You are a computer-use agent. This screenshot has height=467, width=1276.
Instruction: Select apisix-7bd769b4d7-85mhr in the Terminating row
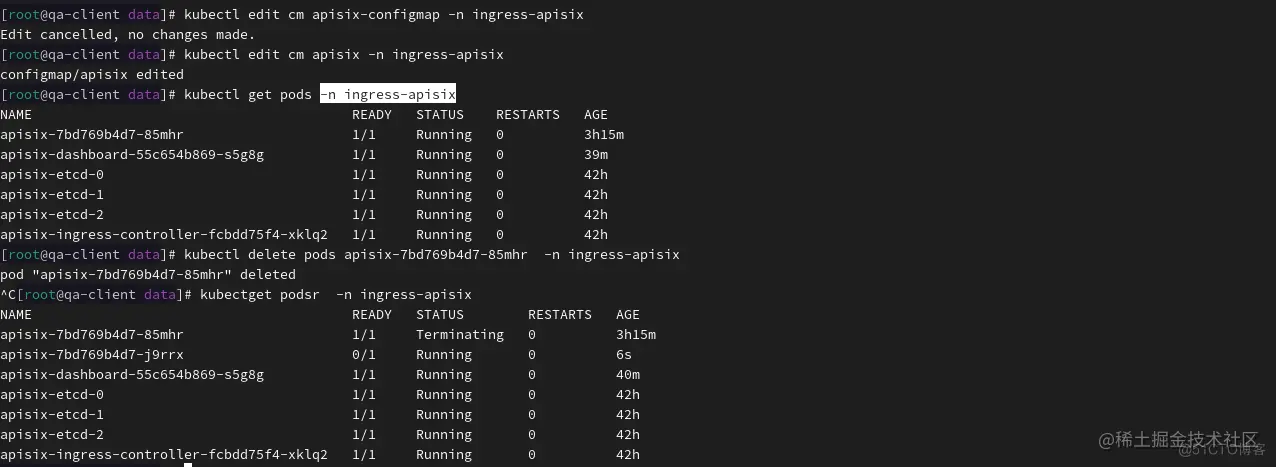click(x=92, y=335)
